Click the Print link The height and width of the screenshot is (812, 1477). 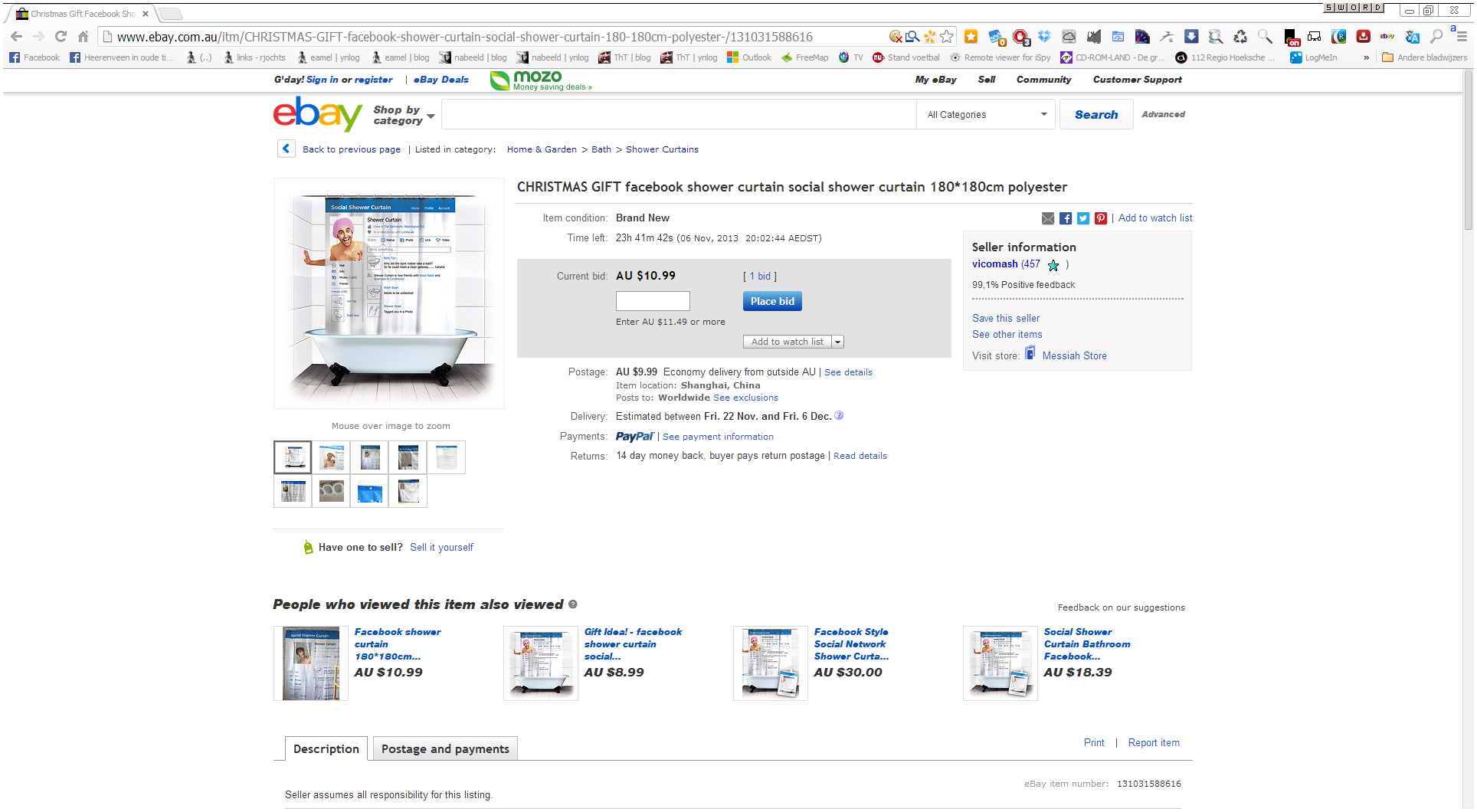1094,743
